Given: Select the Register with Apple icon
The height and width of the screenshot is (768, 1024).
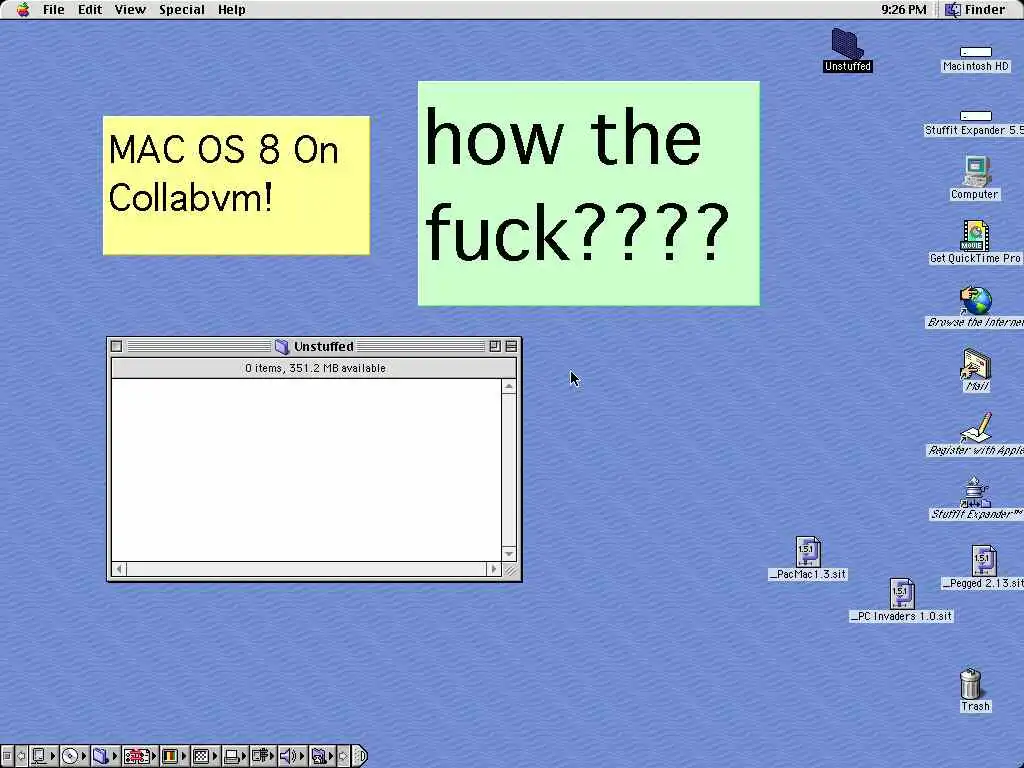Looking at the screenshot, I should pos(976,428).
